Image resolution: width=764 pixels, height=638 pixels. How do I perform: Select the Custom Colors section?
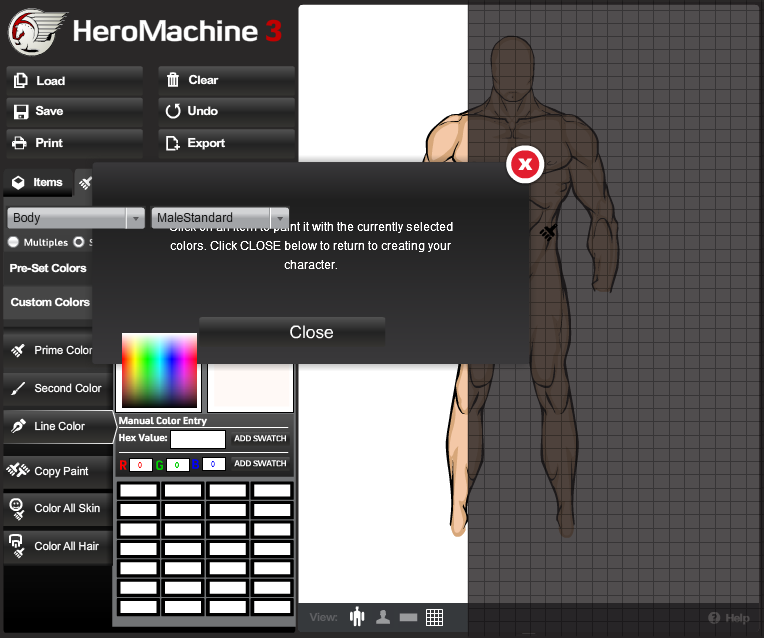50,302
